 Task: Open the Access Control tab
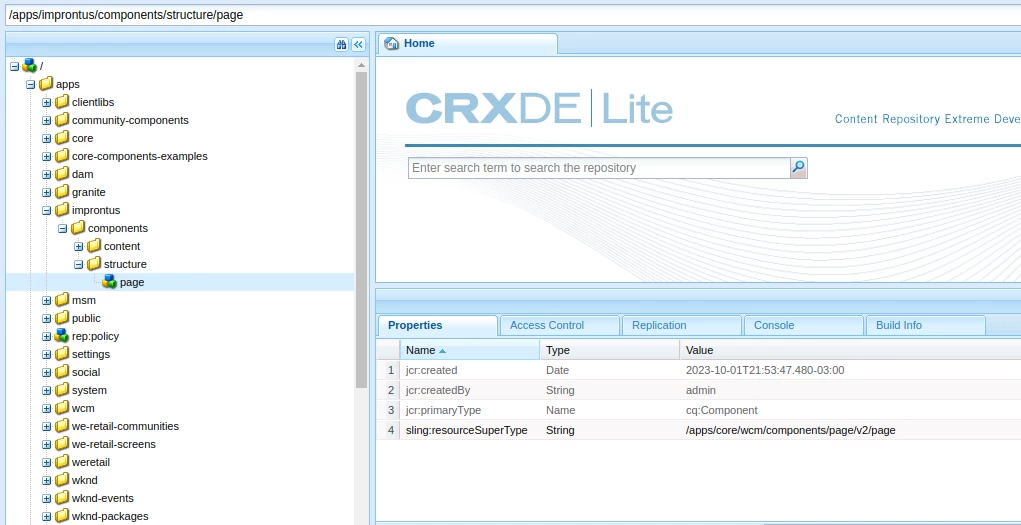(x=559, y=326)
